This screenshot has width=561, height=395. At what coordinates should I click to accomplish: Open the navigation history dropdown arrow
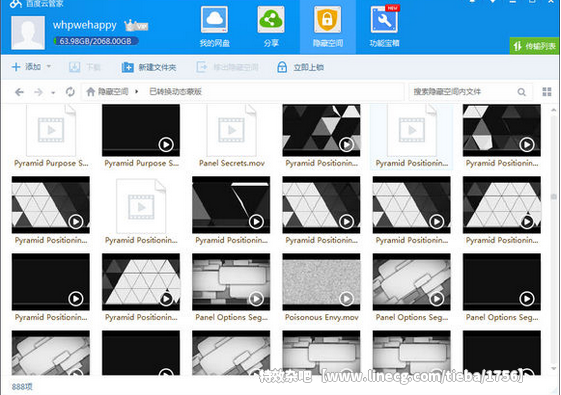(x=53, y=93)
